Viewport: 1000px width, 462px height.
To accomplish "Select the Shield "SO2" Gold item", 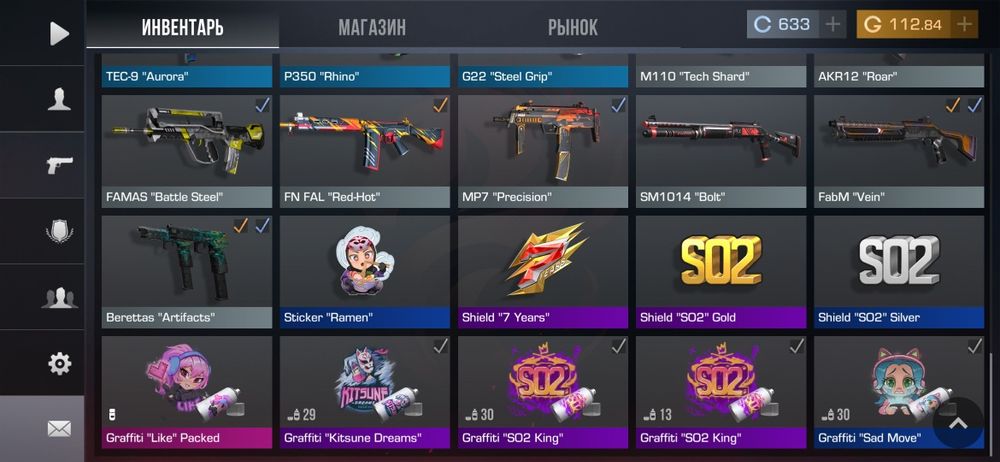I will 721,272.
